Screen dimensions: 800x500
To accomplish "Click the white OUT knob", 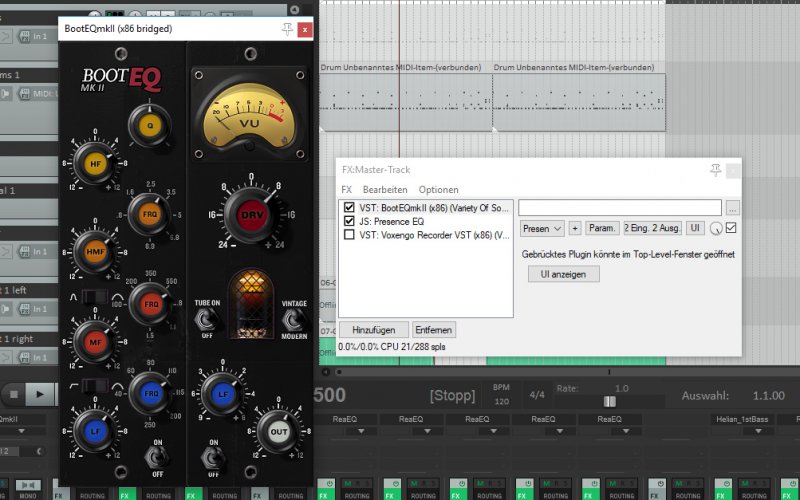I will [279, 432].
